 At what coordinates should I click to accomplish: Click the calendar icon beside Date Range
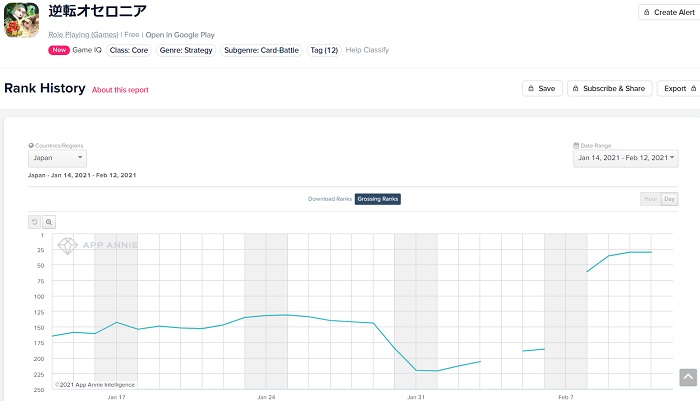[x=576, y=146]
